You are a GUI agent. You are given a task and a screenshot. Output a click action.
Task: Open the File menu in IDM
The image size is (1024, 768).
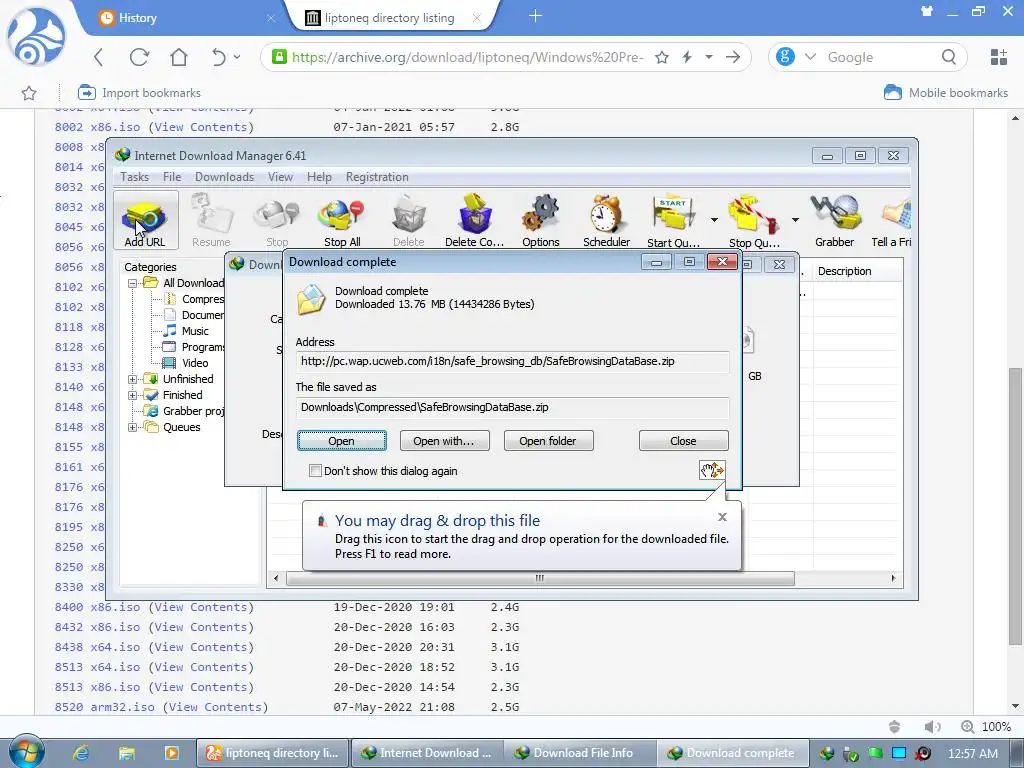tap(172, 177)
